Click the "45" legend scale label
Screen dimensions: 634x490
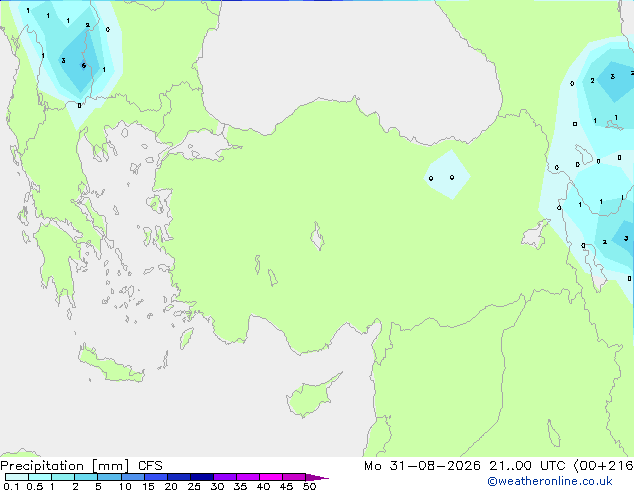286,486
